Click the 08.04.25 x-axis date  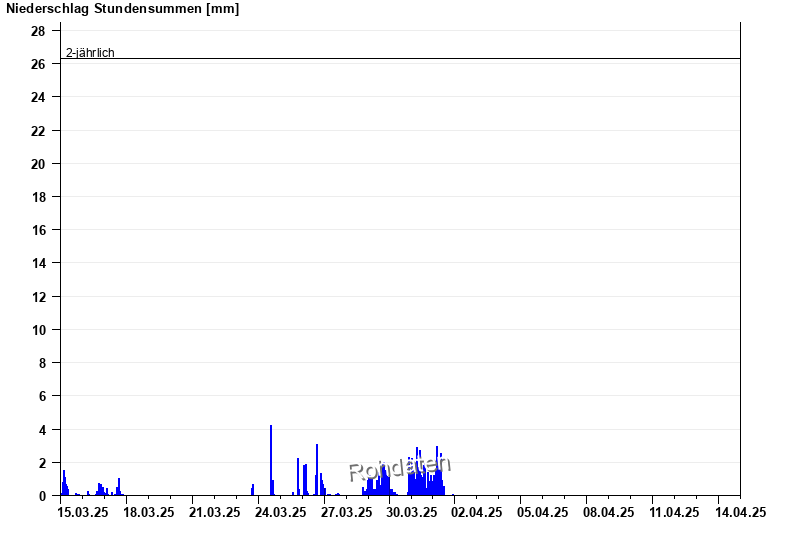609,512
